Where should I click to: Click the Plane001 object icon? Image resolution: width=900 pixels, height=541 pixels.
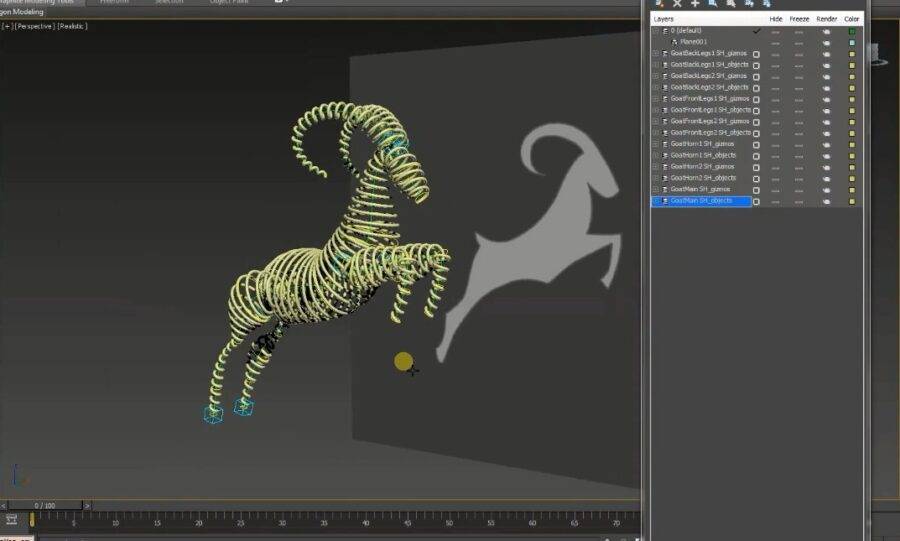pyautogui.click(x=674, y=42)
